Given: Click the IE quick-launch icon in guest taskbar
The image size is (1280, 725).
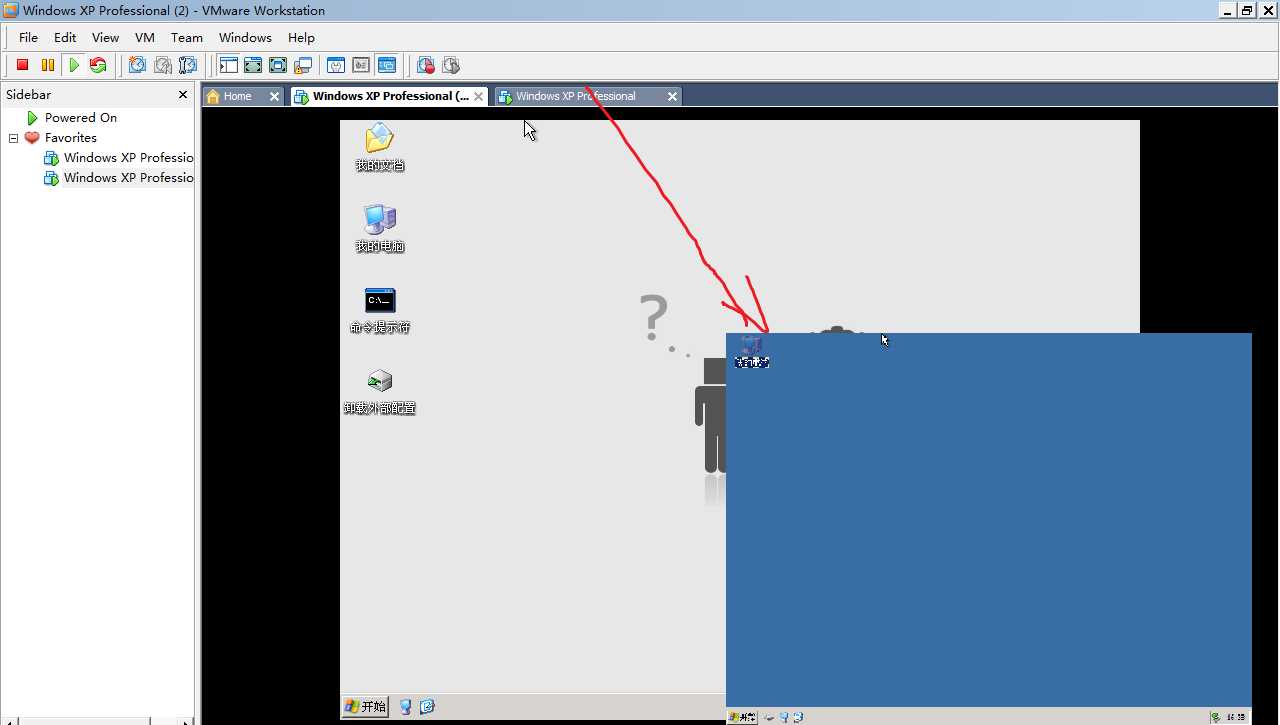Looking at the screenshot, I should click(427, 706).
